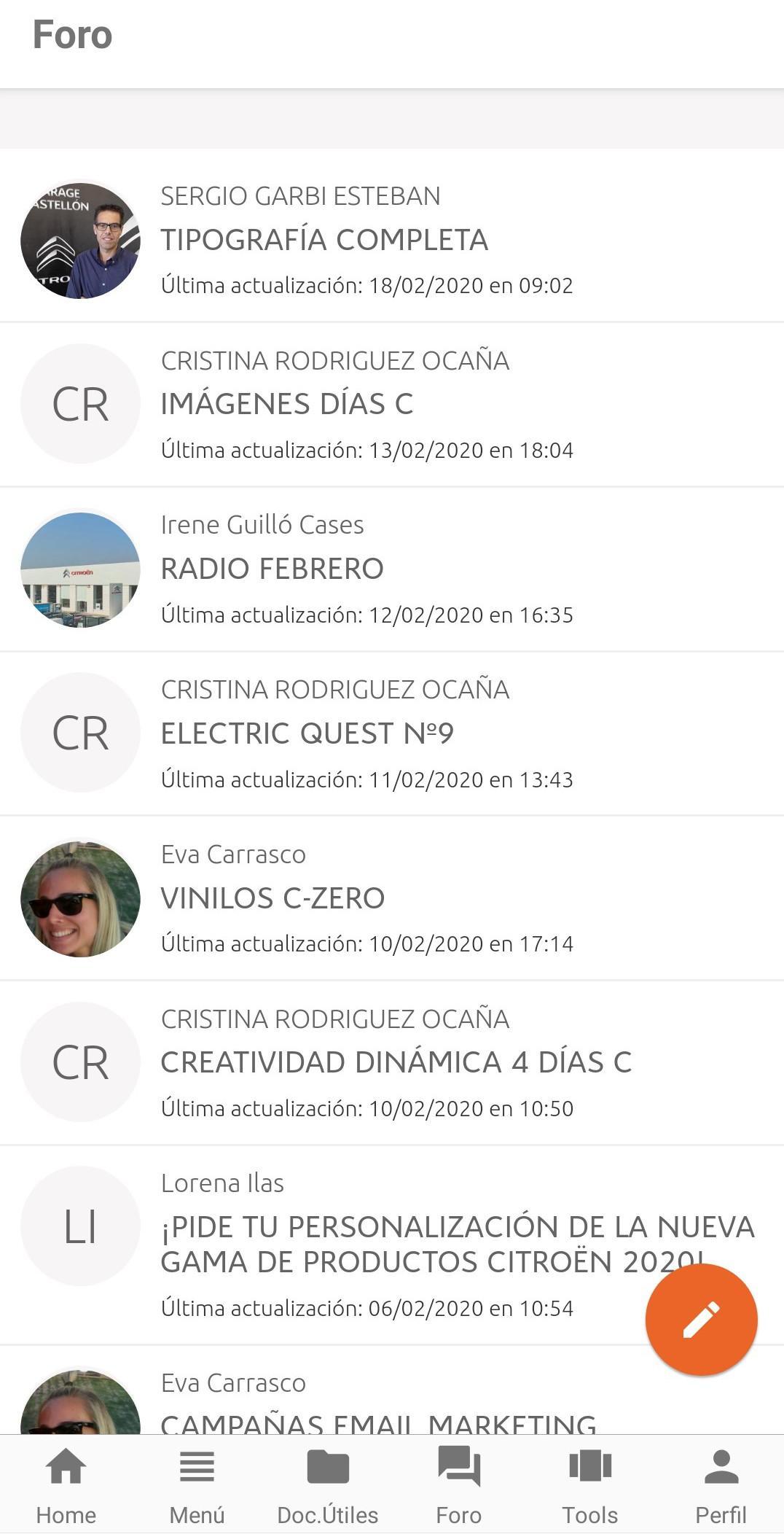Open the Doc.Útiles folder icon
Screen dimensions: 784x1534
point(328,1466)
